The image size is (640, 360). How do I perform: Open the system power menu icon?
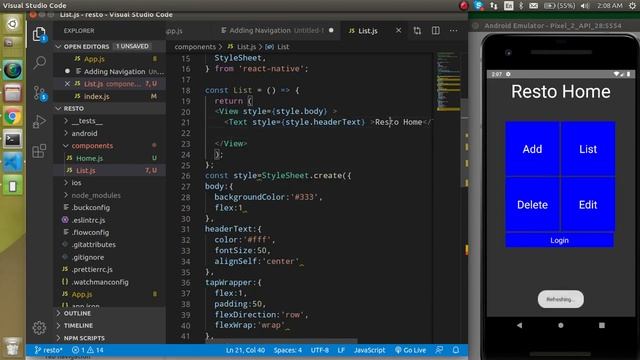tap(633, 5)
